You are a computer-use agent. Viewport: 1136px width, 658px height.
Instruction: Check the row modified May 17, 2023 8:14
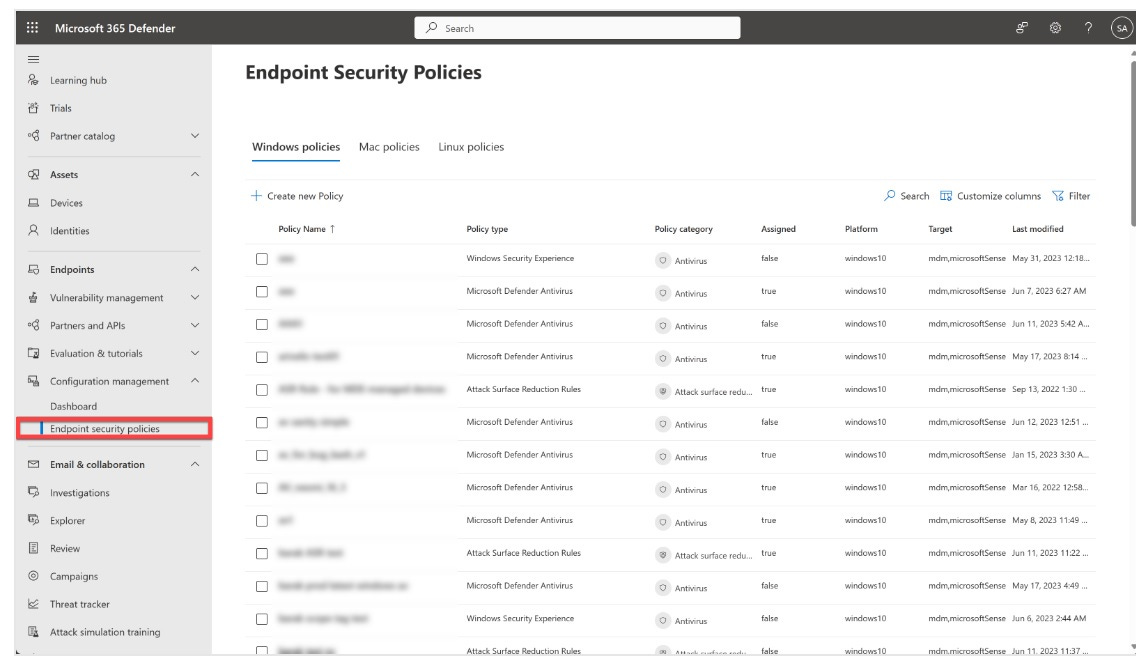262,357
